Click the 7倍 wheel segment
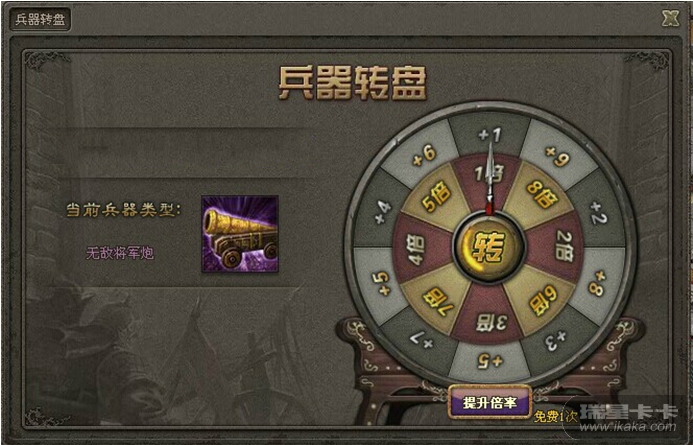 click(439, 301)
